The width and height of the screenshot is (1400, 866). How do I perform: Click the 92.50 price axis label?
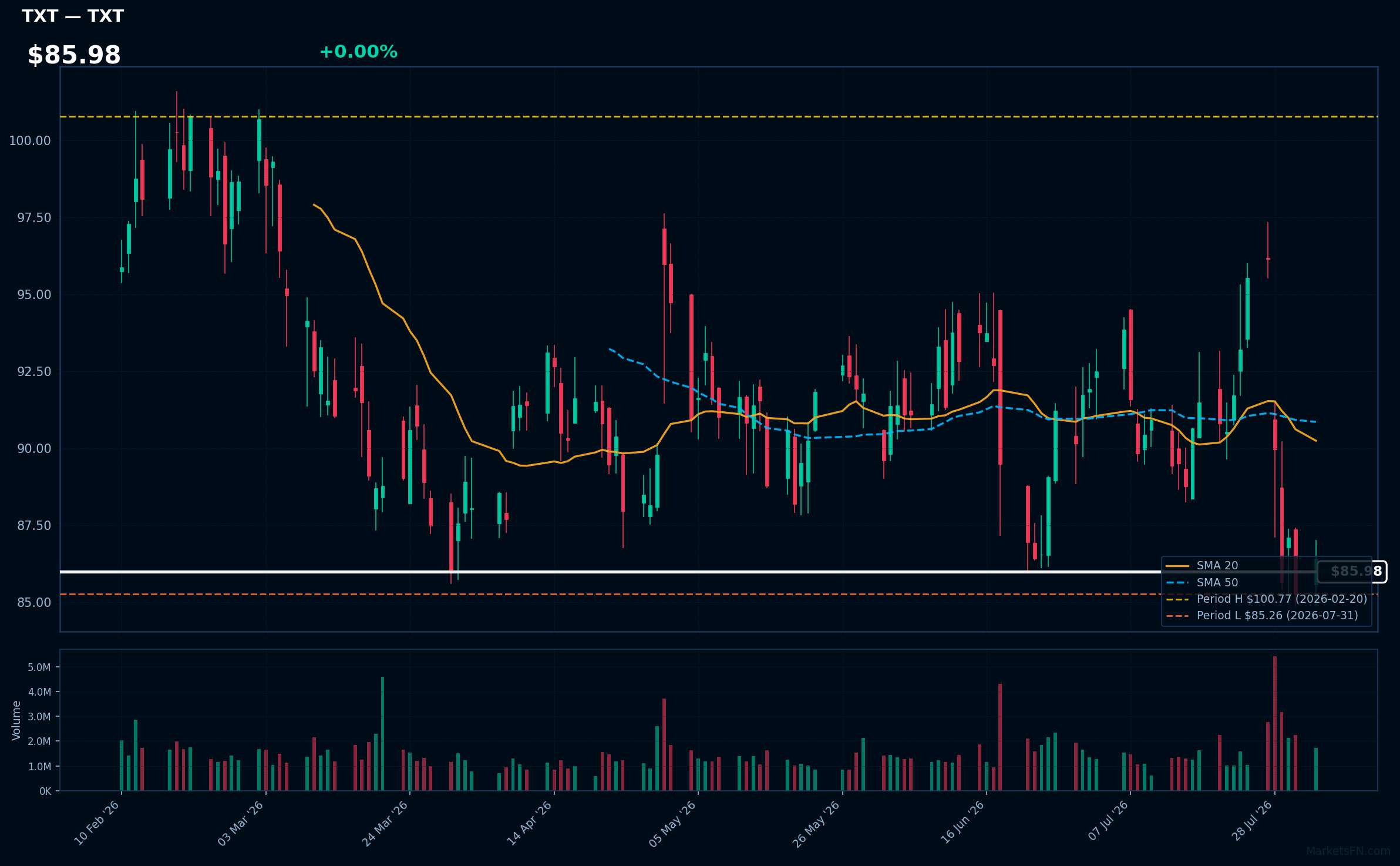tap(34, 372)
